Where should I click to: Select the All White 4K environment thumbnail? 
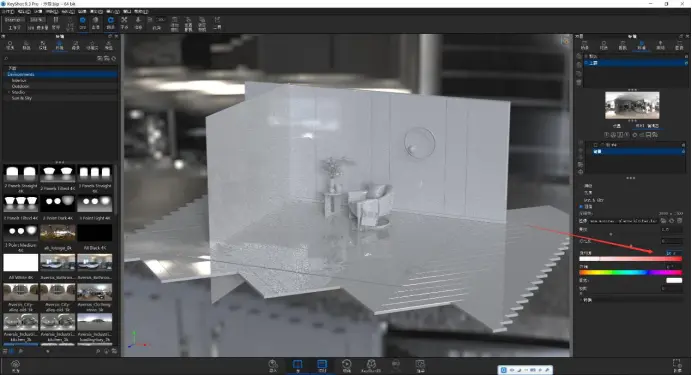coord(21,262)
